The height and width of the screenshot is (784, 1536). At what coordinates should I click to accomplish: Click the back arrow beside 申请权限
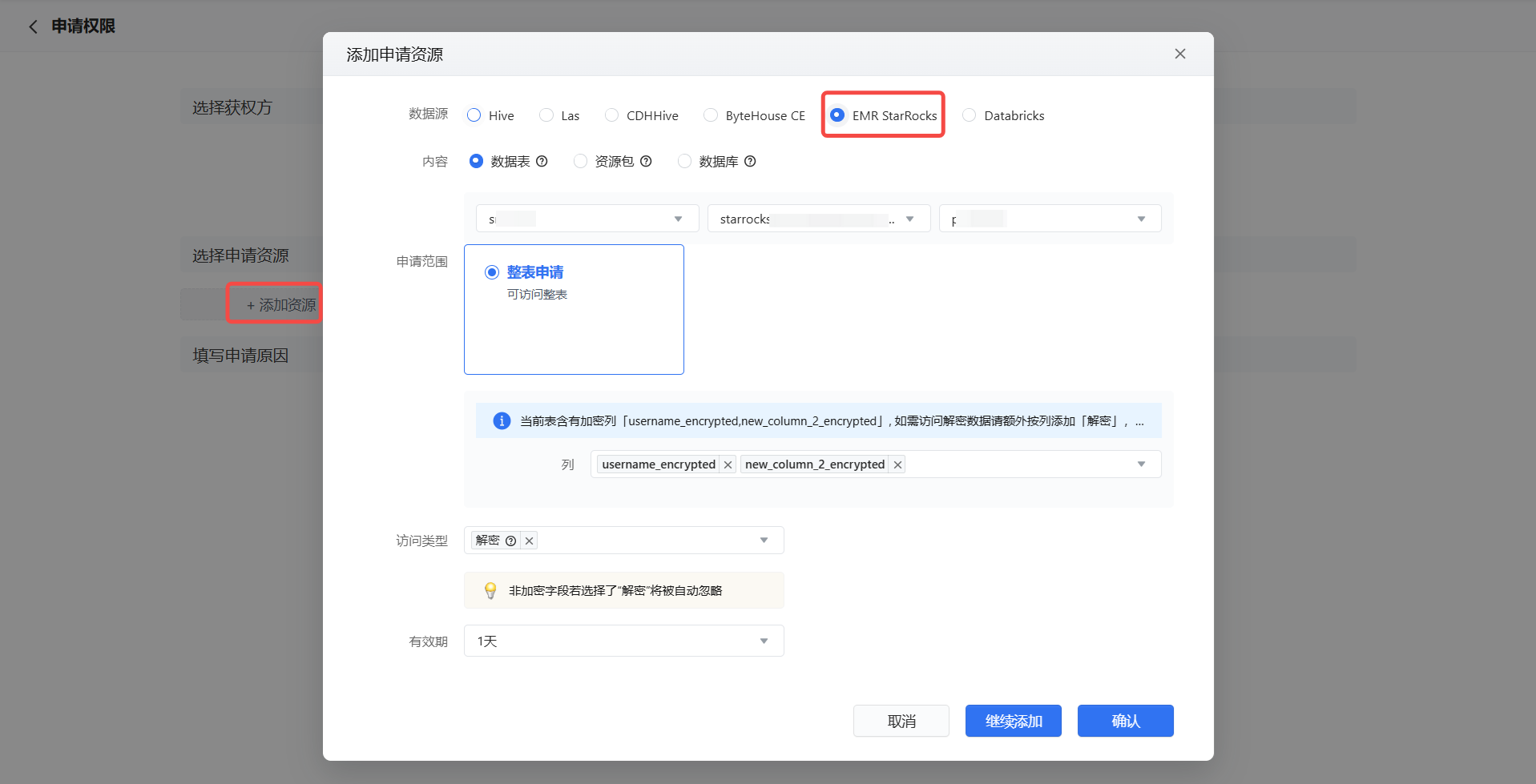pos(33,26)
